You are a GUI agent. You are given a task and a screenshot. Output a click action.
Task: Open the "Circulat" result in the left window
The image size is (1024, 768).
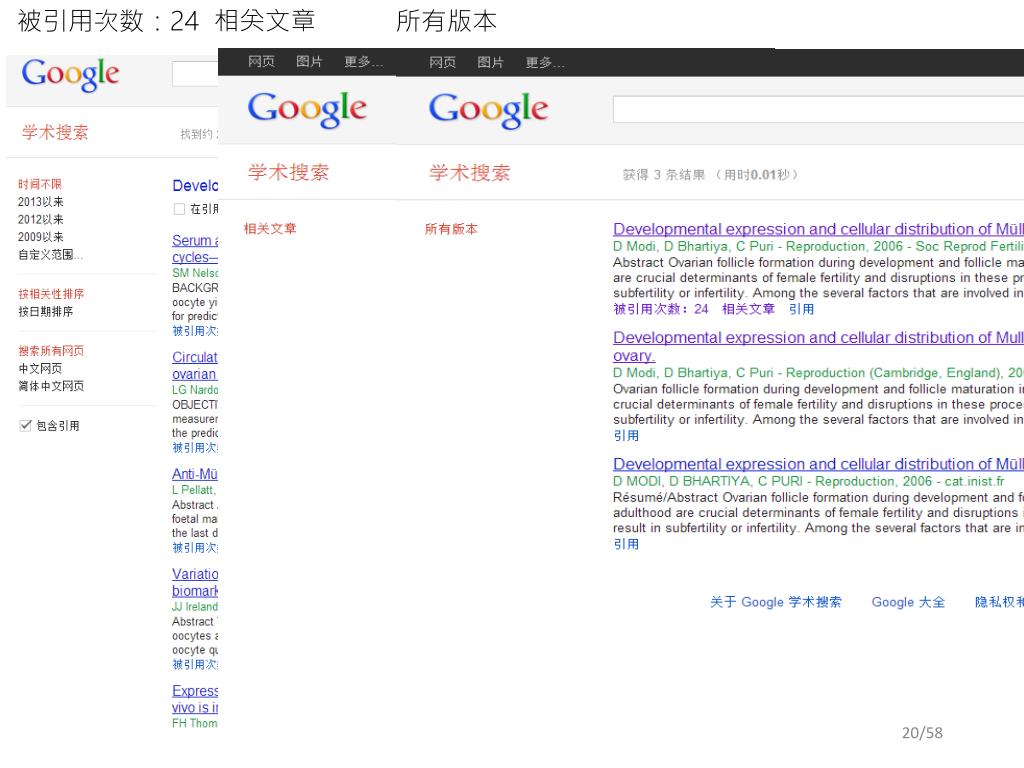click(x=195, y=366)
